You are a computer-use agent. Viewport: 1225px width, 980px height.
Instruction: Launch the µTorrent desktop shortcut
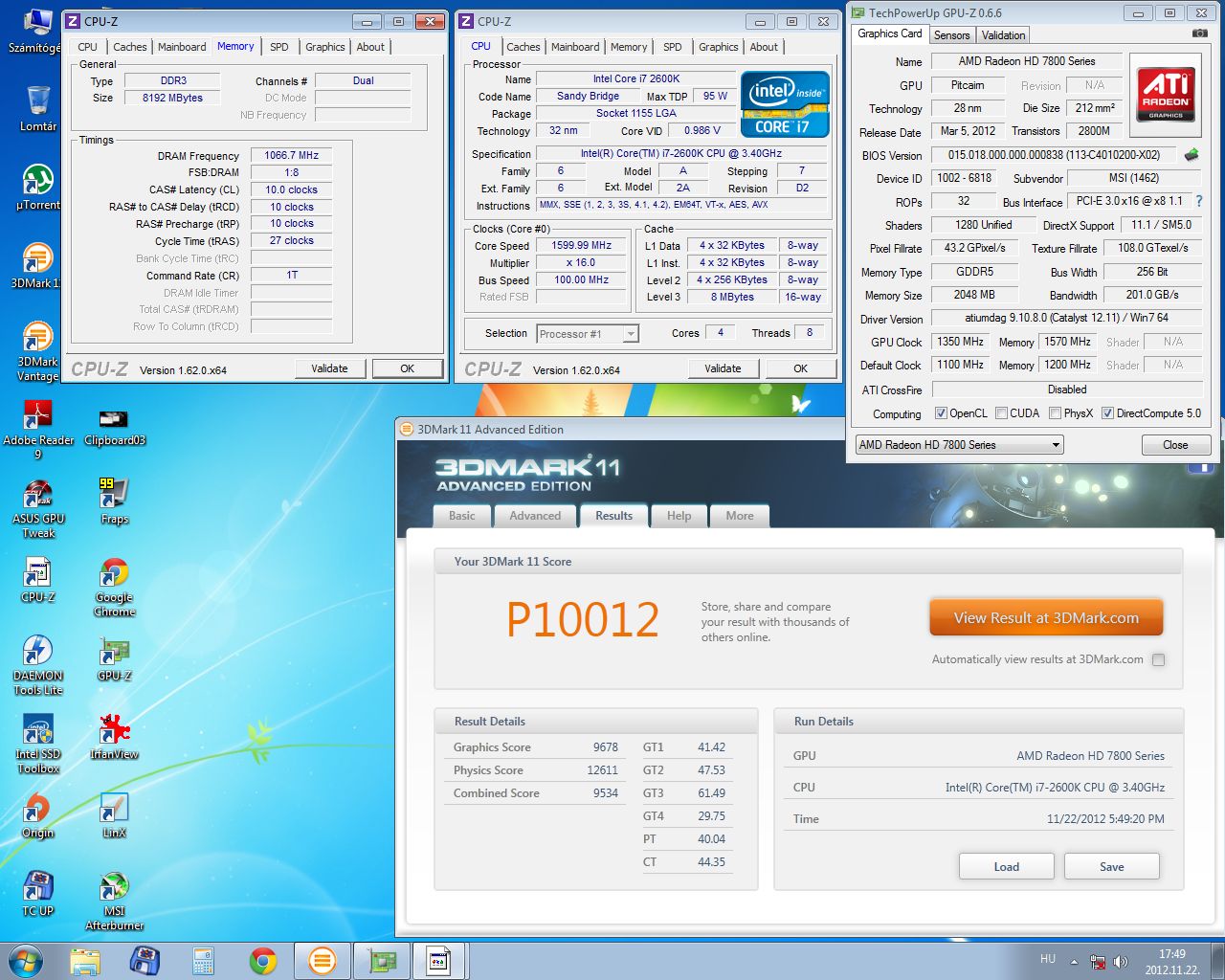[x=37, y=187]
